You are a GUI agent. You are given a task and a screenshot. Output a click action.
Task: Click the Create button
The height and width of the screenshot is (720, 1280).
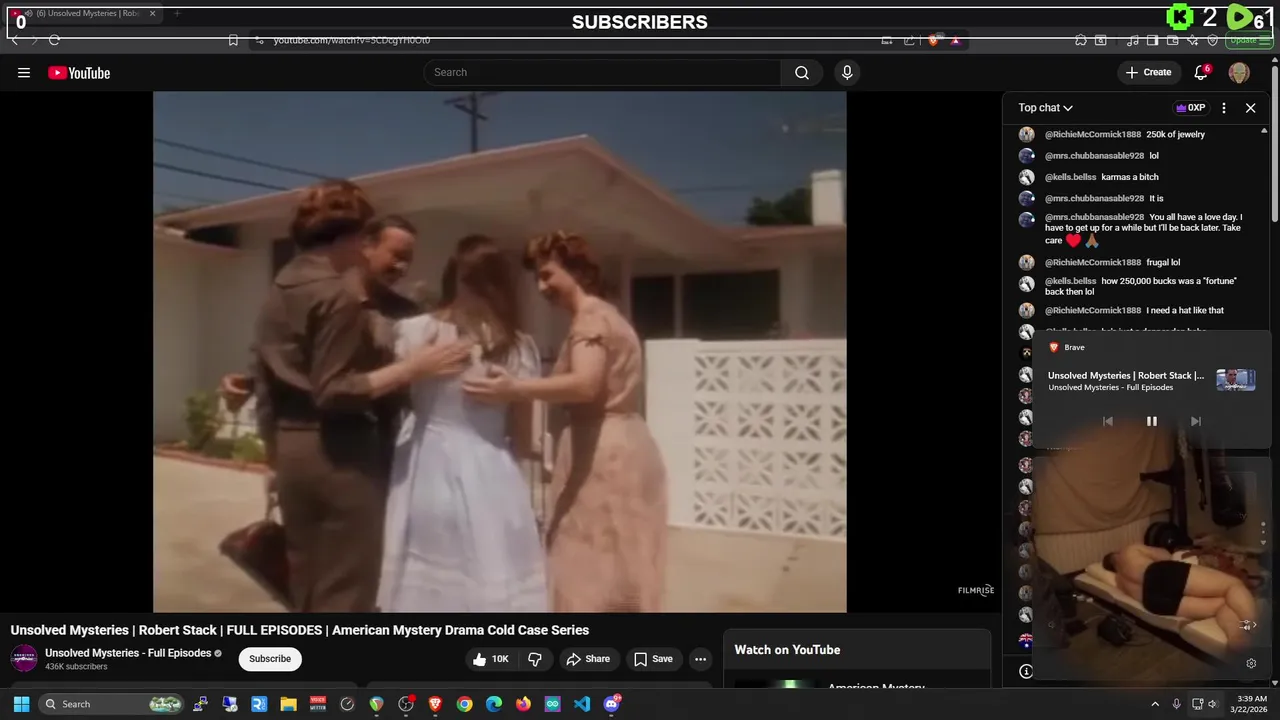(1148, 72)
